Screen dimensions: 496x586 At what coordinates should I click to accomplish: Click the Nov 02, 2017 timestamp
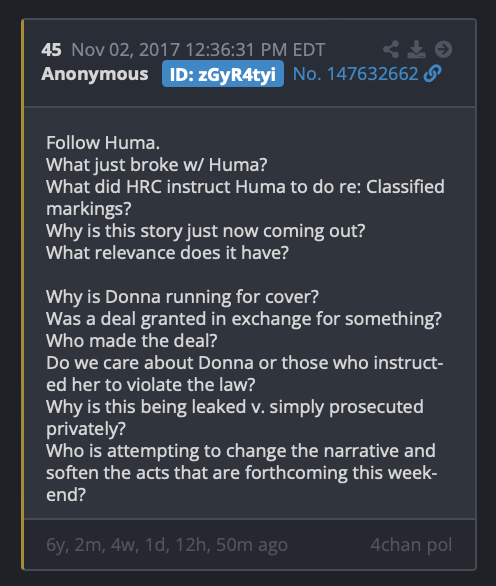pos(198,50)
